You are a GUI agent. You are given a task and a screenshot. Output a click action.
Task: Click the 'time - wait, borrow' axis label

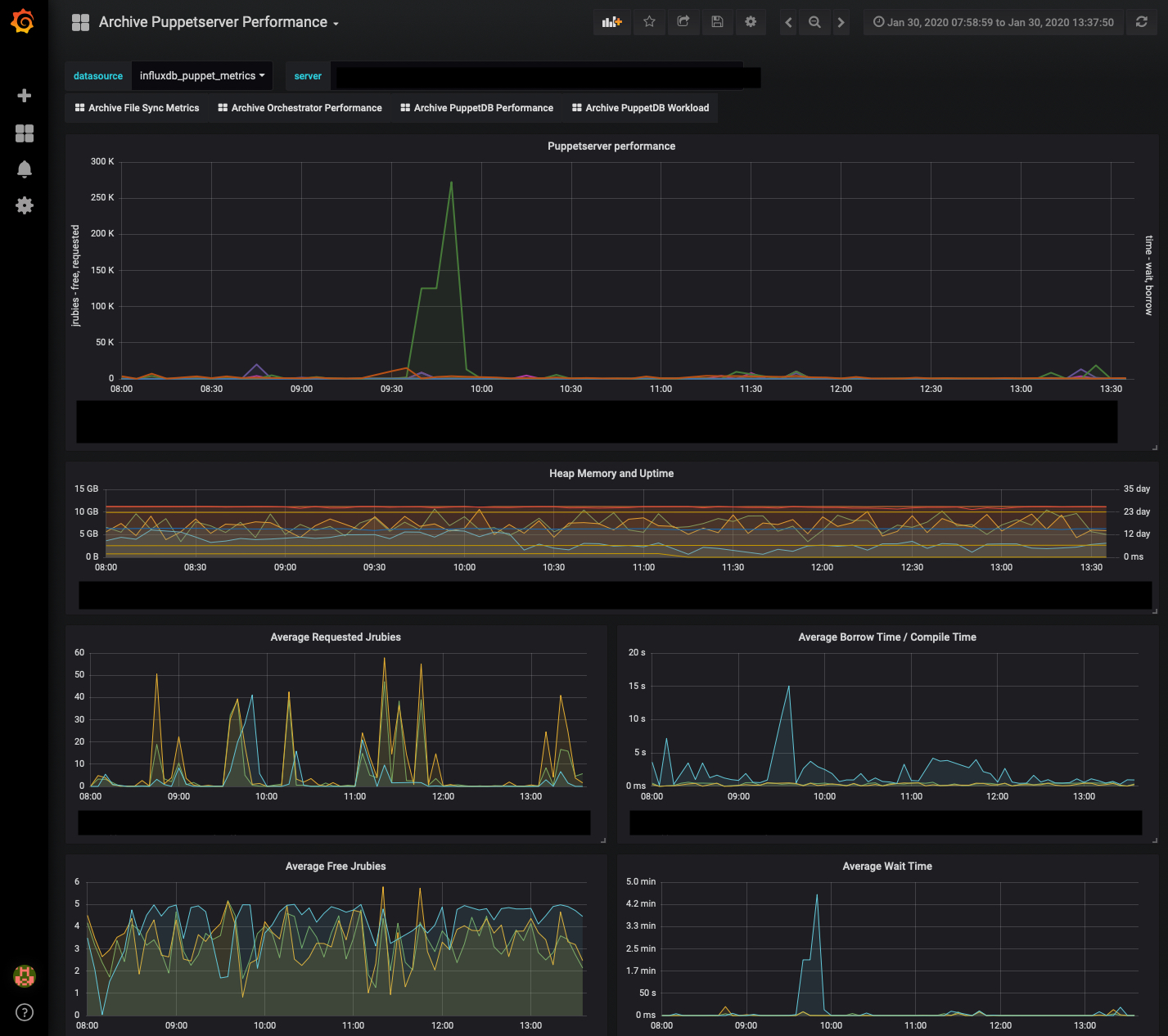click(1148, 276)
